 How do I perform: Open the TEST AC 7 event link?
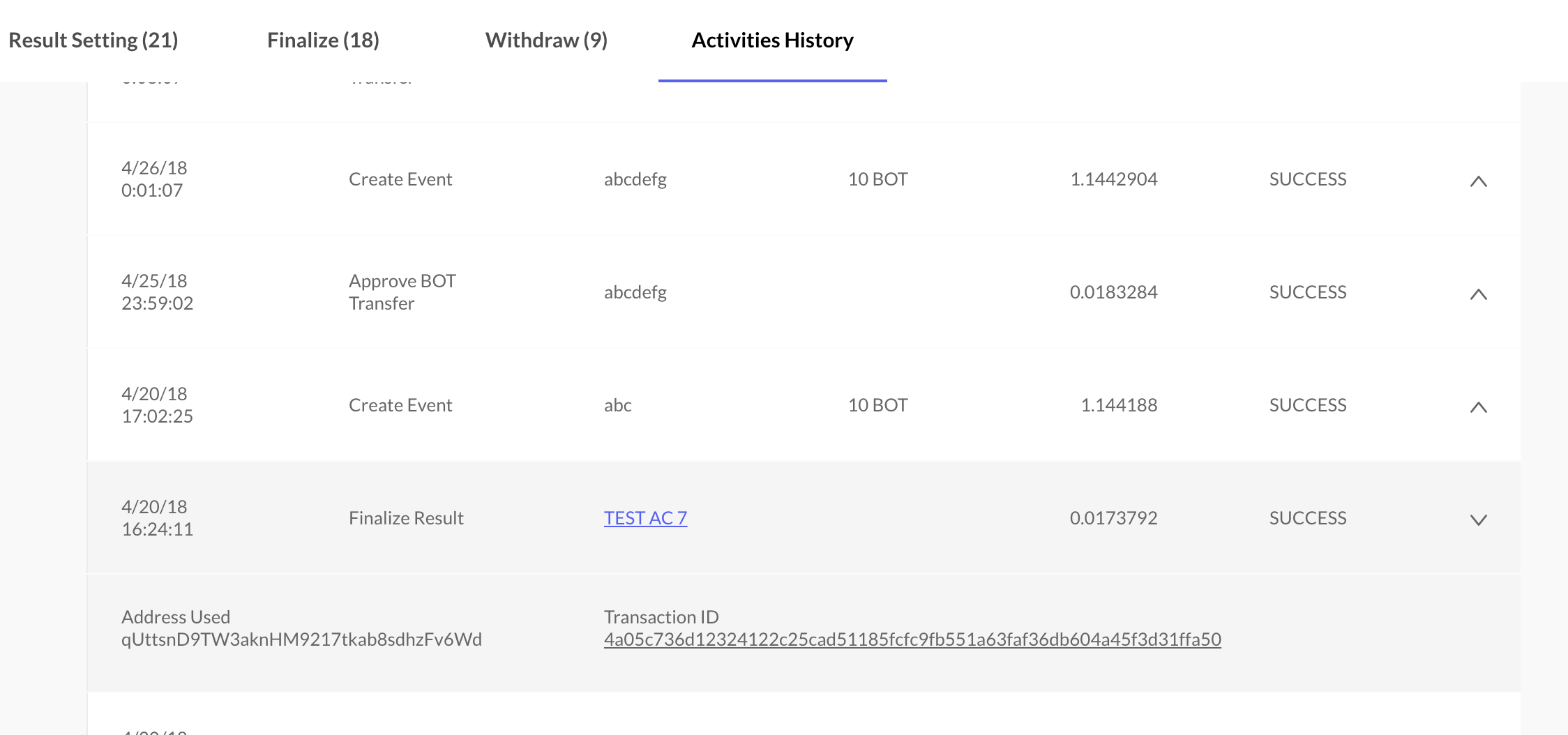[x=645, y=518]
